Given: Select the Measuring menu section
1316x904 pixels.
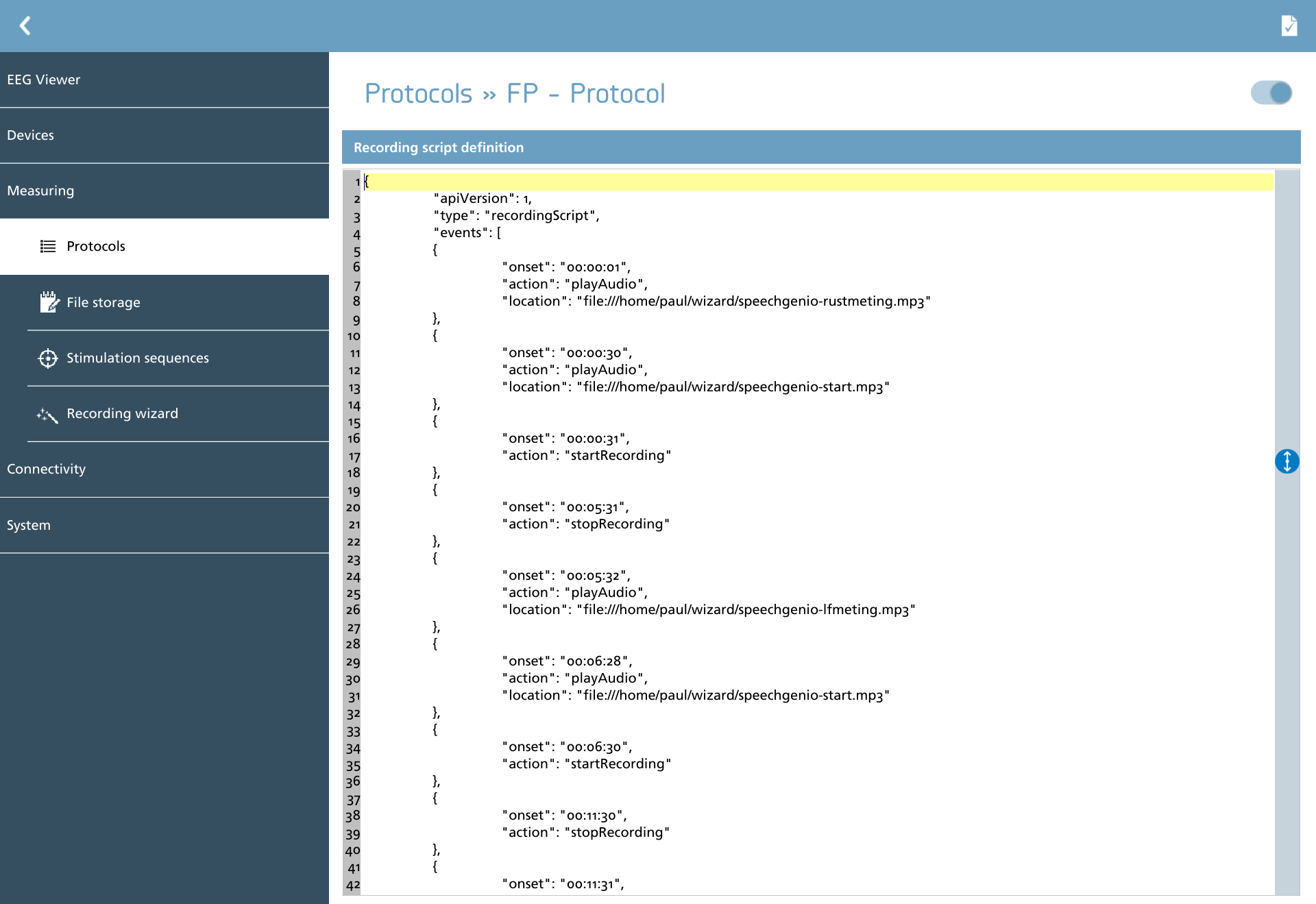Looking at the screenshot, I should [164, 191].
